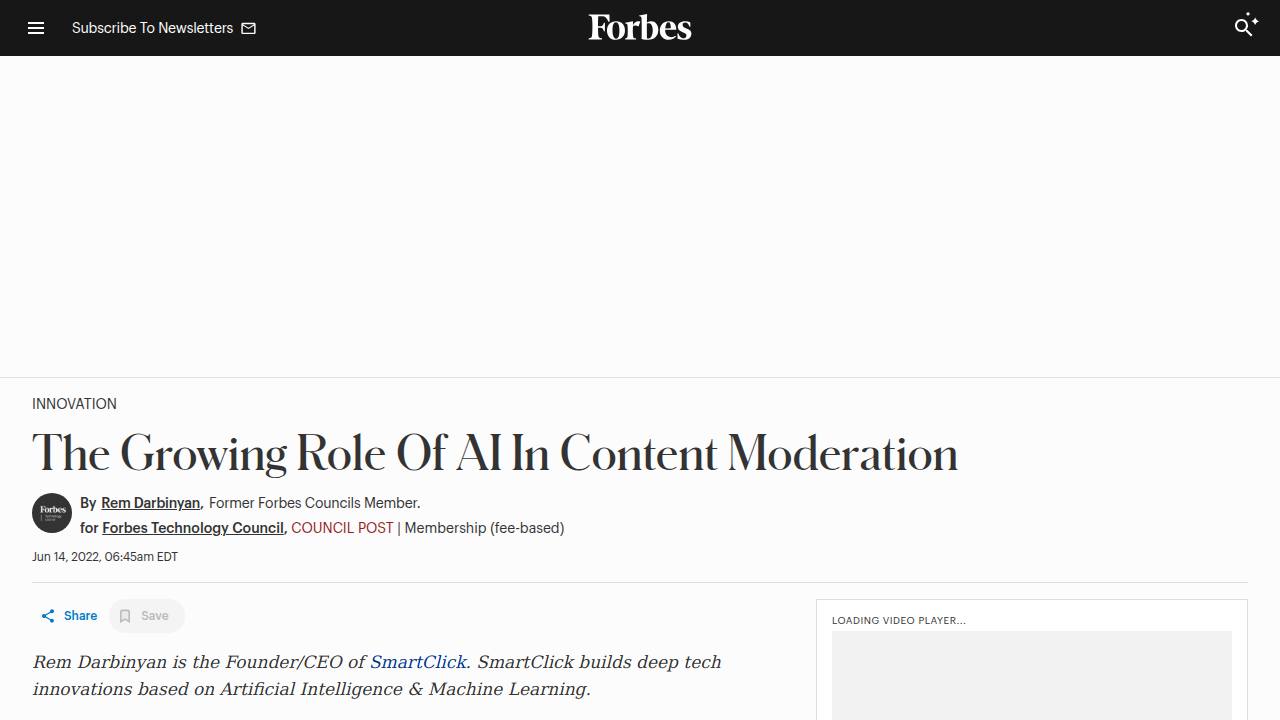Click the loading video player area

(1032, 675)
